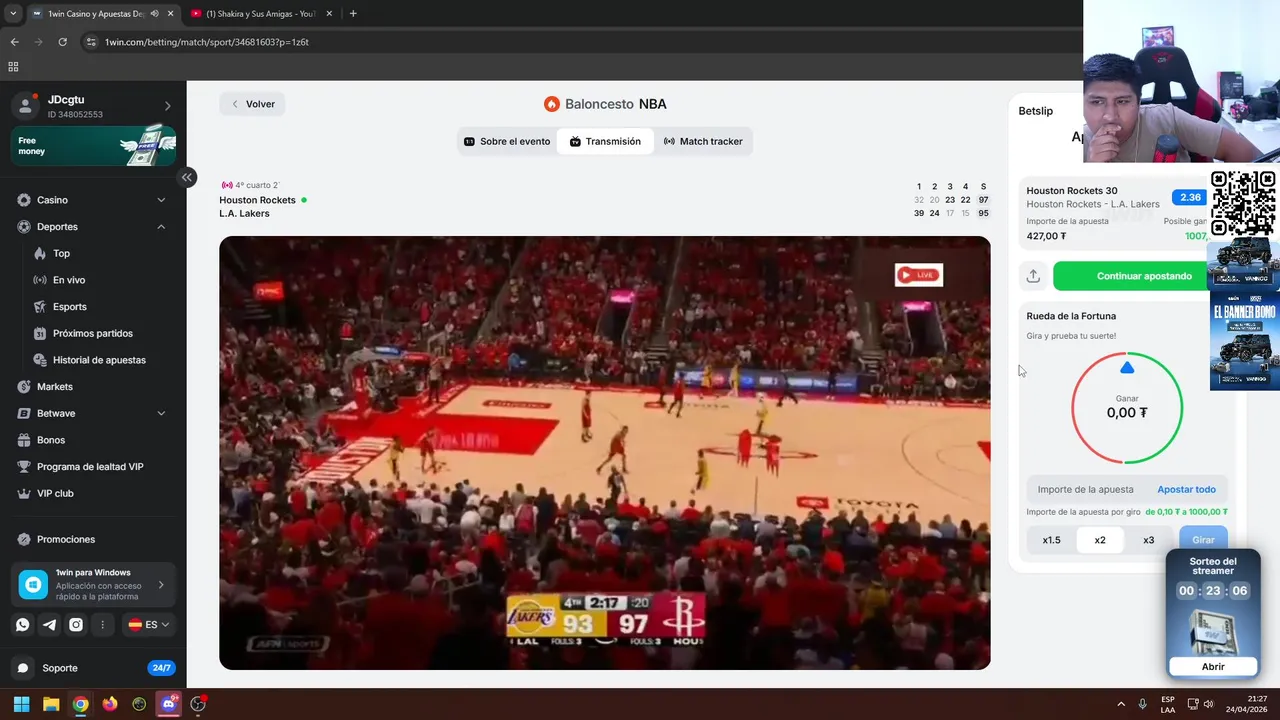Screen dimensions: 1280x720
Task: Open Próximos partidos under Deportes
Action: click(93, 333)
